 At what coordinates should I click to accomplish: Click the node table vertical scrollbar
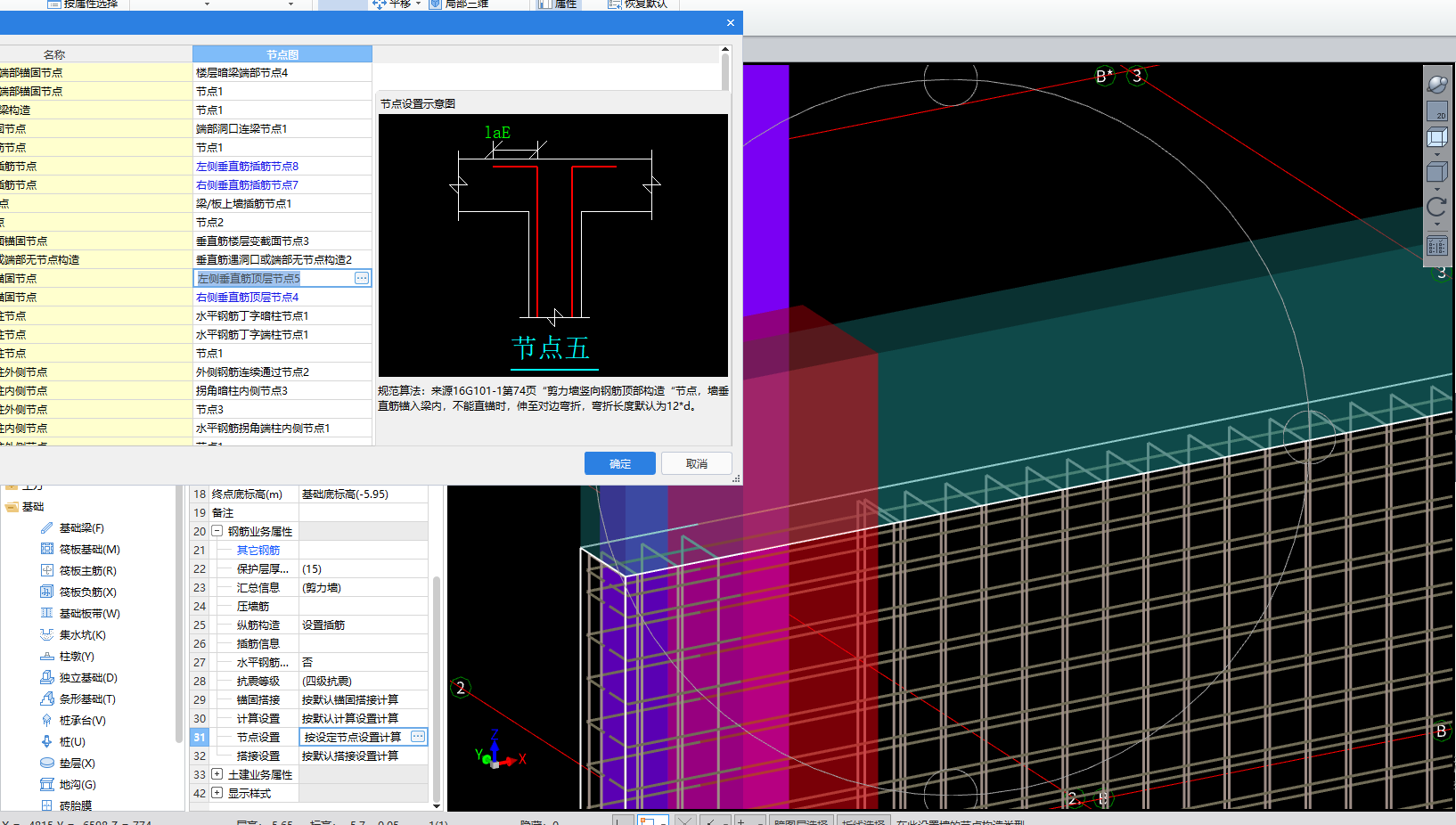point(725,71)
